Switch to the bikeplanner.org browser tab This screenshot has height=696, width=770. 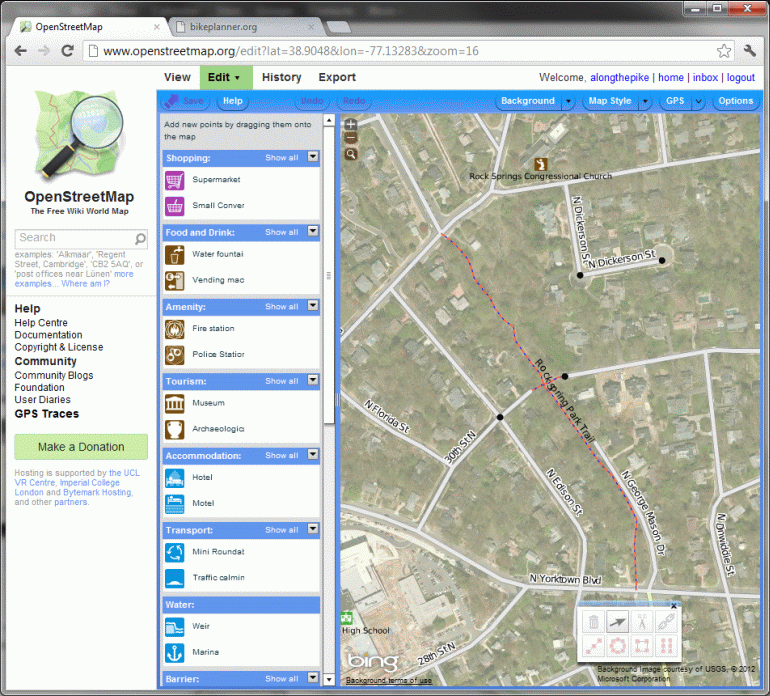(245, 27)
